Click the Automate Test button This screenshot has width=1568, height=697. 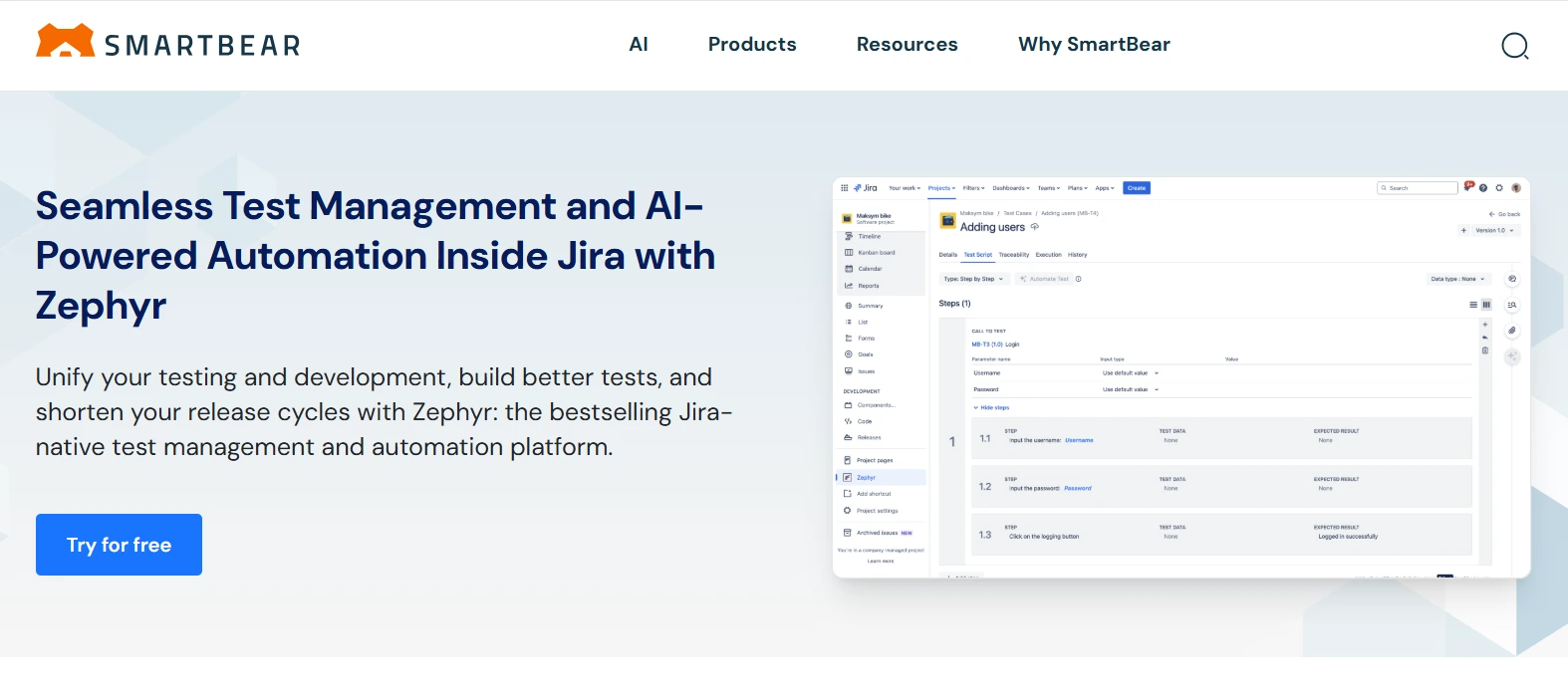pyautogui.click(x=1044, y=279)
